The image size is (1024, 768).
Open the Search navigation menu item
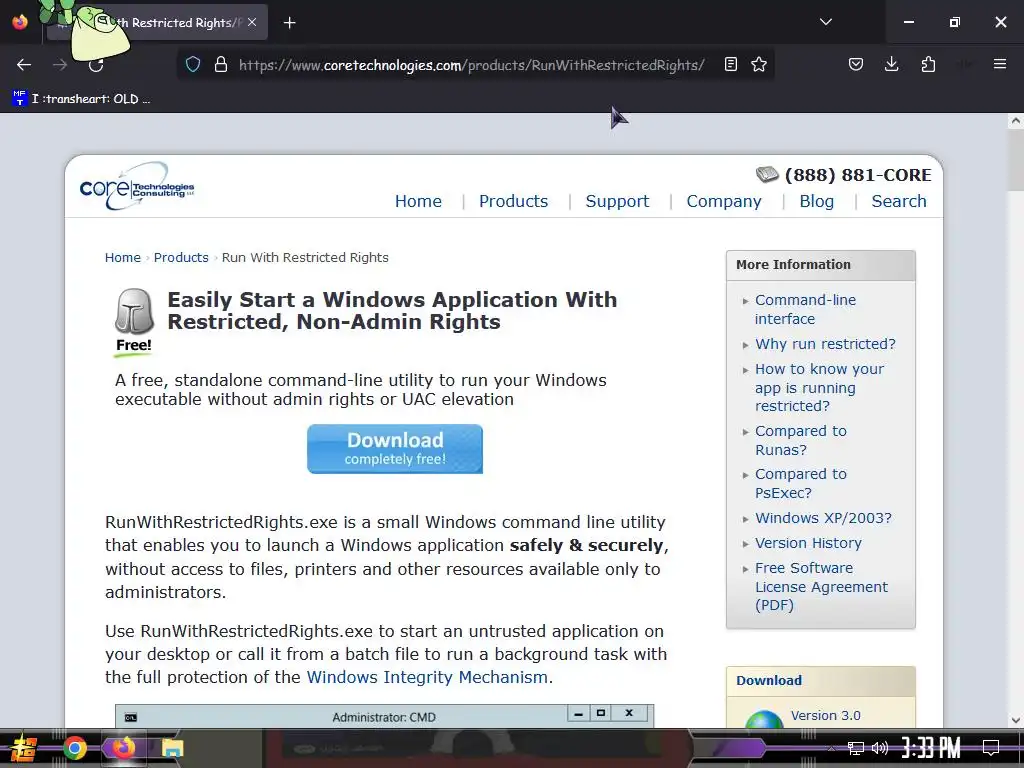pyautogui.click(x=899, y=201)
